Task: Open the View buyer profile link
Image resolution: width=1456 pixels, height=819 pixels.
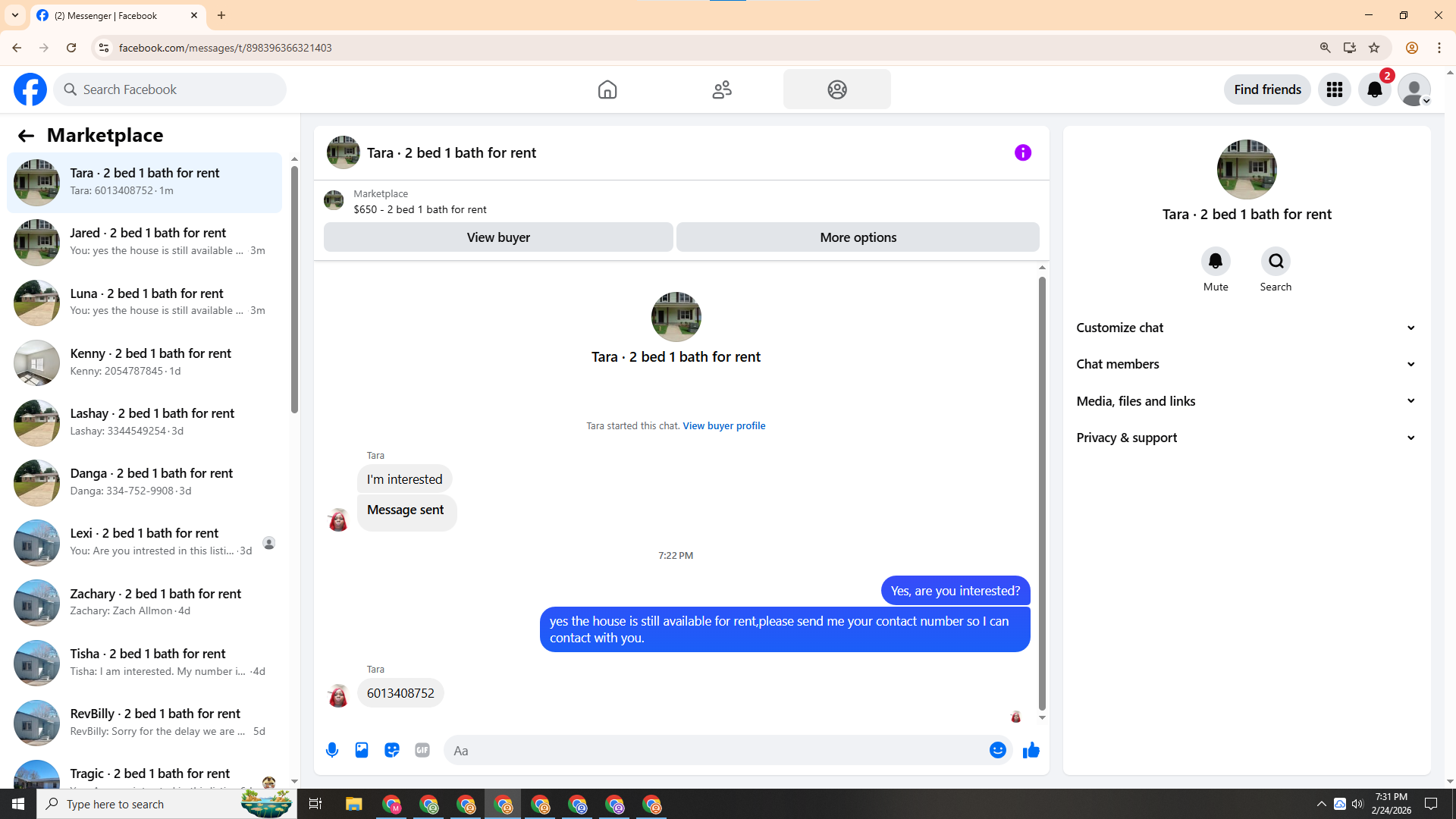Action: point(723,425)
